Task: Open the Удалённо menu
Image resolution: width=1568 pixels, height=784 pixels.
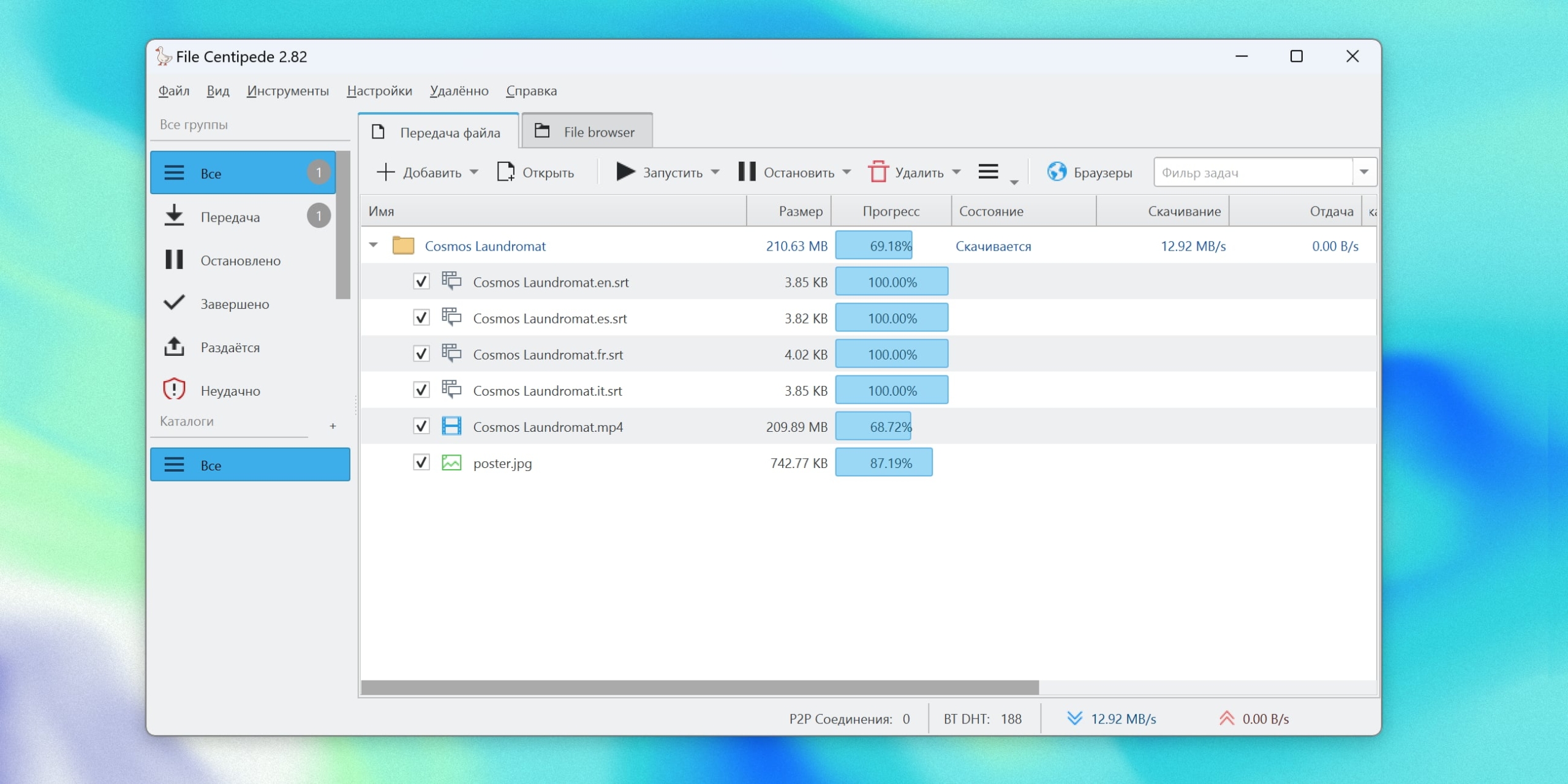Action: [459, 91]
